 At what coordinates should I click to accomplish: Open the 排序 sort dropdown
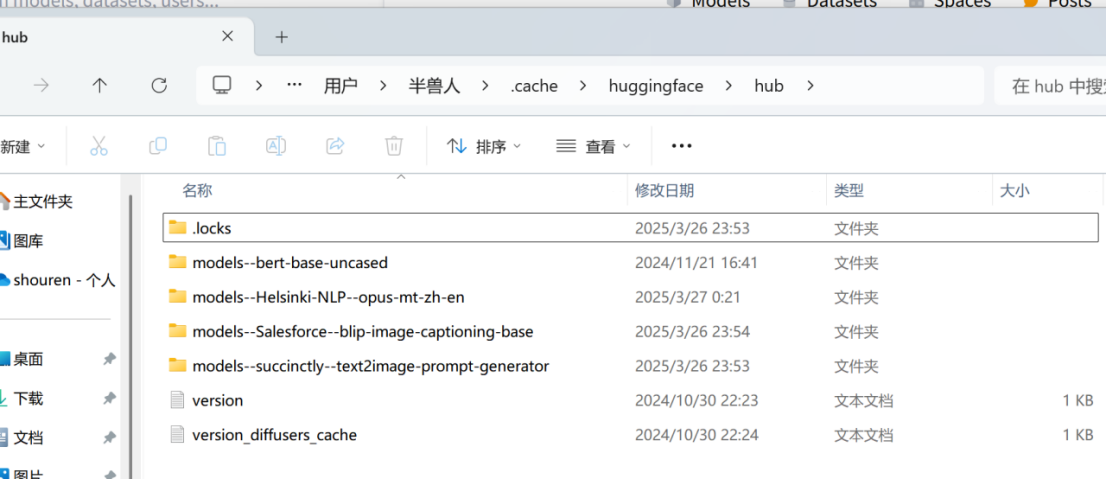[x=484, y=147]
